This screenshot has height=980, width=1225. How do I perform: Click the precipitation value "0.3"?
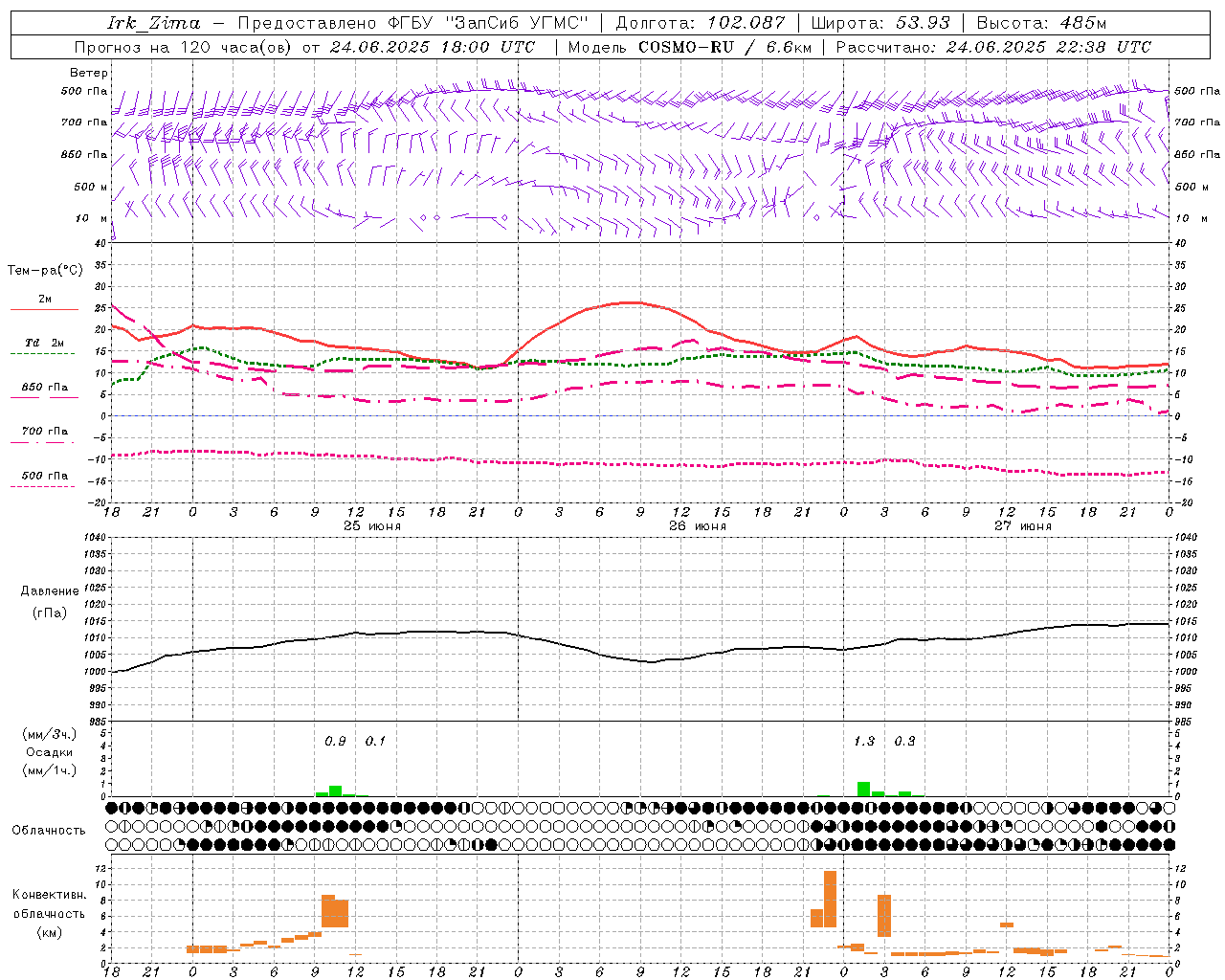[904, 742]
